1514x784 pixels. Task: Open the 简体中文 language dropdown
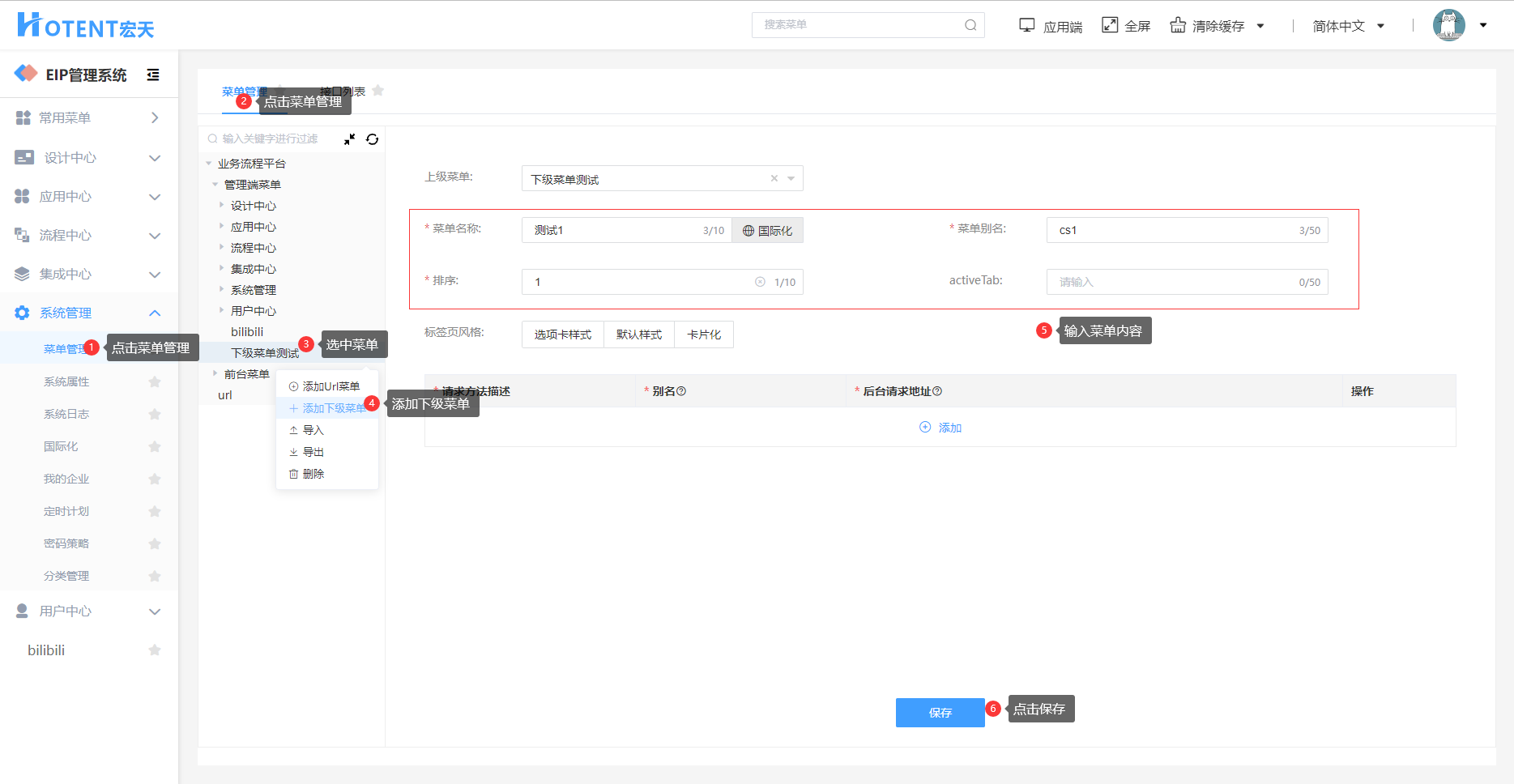[1348, 26]
